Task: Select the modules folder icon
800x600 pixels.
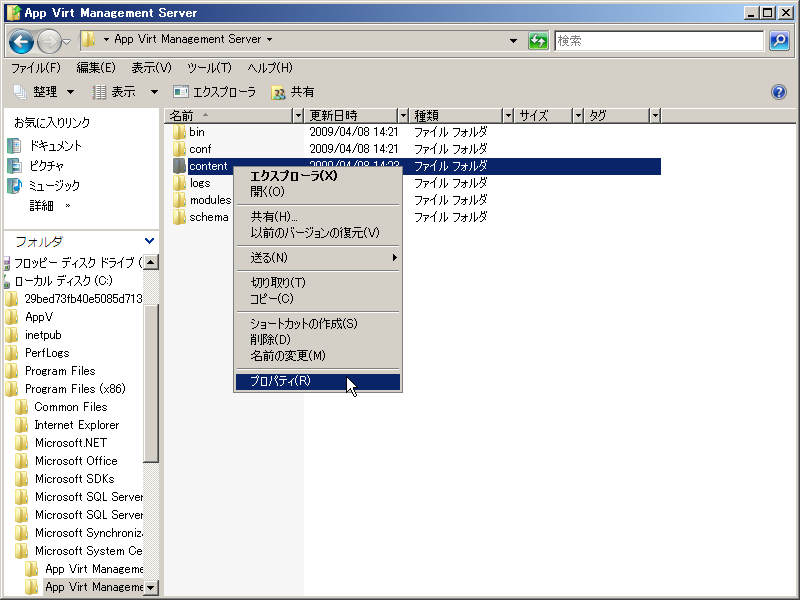Action: coord(179,199)
